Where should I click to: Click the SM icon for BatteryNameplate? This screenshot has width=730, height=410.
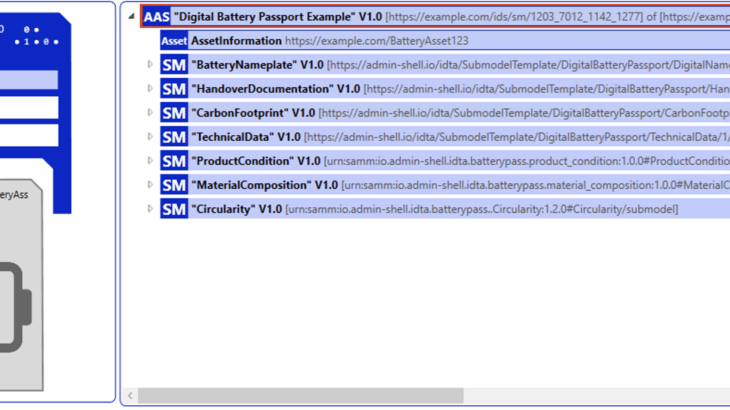pyautogui.click(x=174, y=65)
